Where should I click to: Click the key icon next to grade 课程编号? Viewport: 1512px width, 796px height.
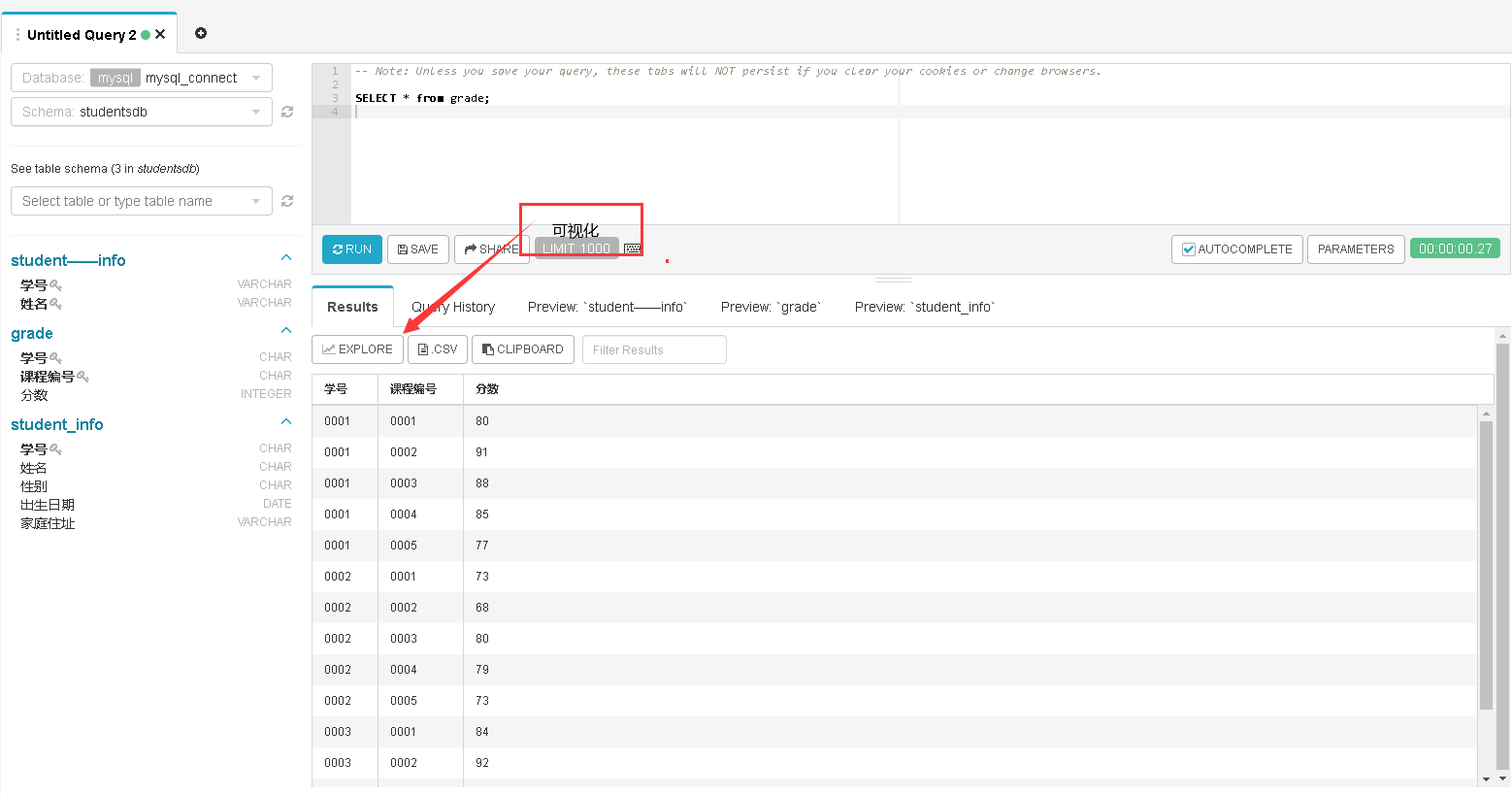[83, 377]
